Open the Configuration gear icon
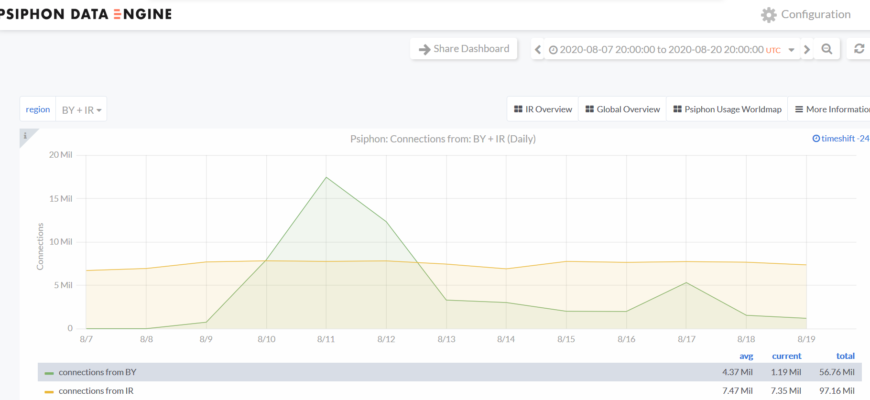 (768, 15)
